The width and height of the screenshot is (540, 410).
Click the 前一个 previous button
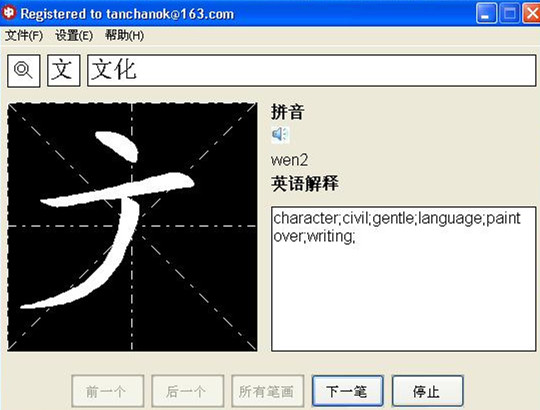coord(108,391)
